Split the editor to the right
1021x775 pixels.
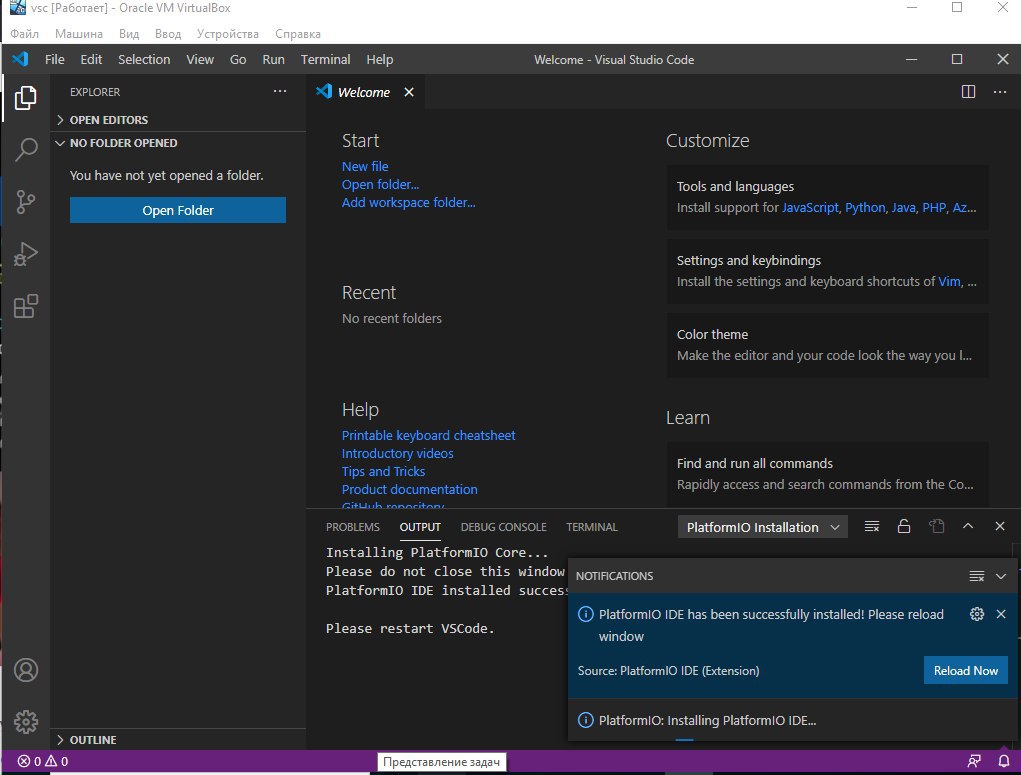[968, 92]
